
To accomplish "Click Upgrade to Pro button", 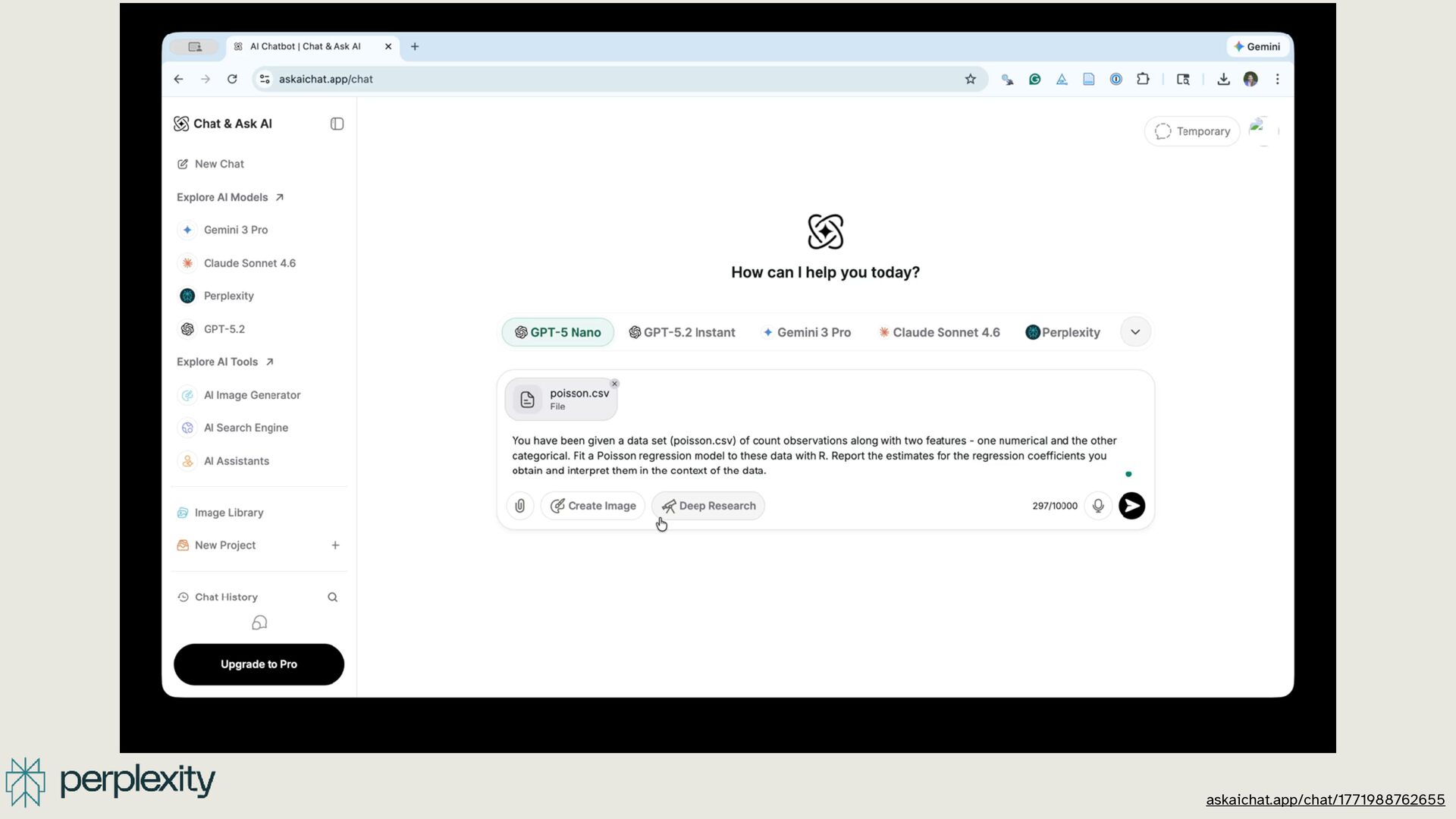I will (259, 664).
